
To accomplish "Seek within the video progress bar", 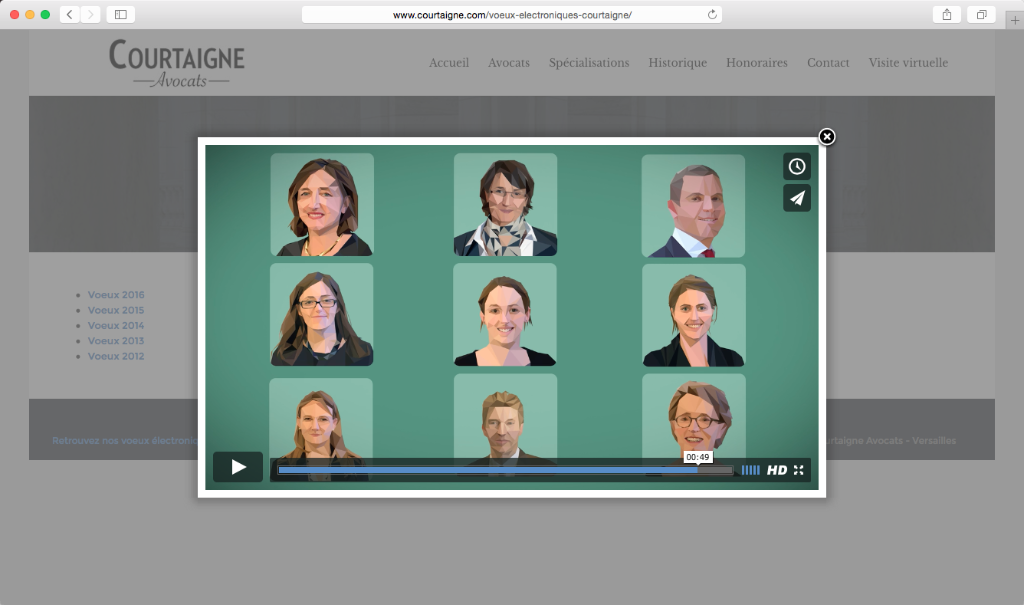I will point(500,470).
